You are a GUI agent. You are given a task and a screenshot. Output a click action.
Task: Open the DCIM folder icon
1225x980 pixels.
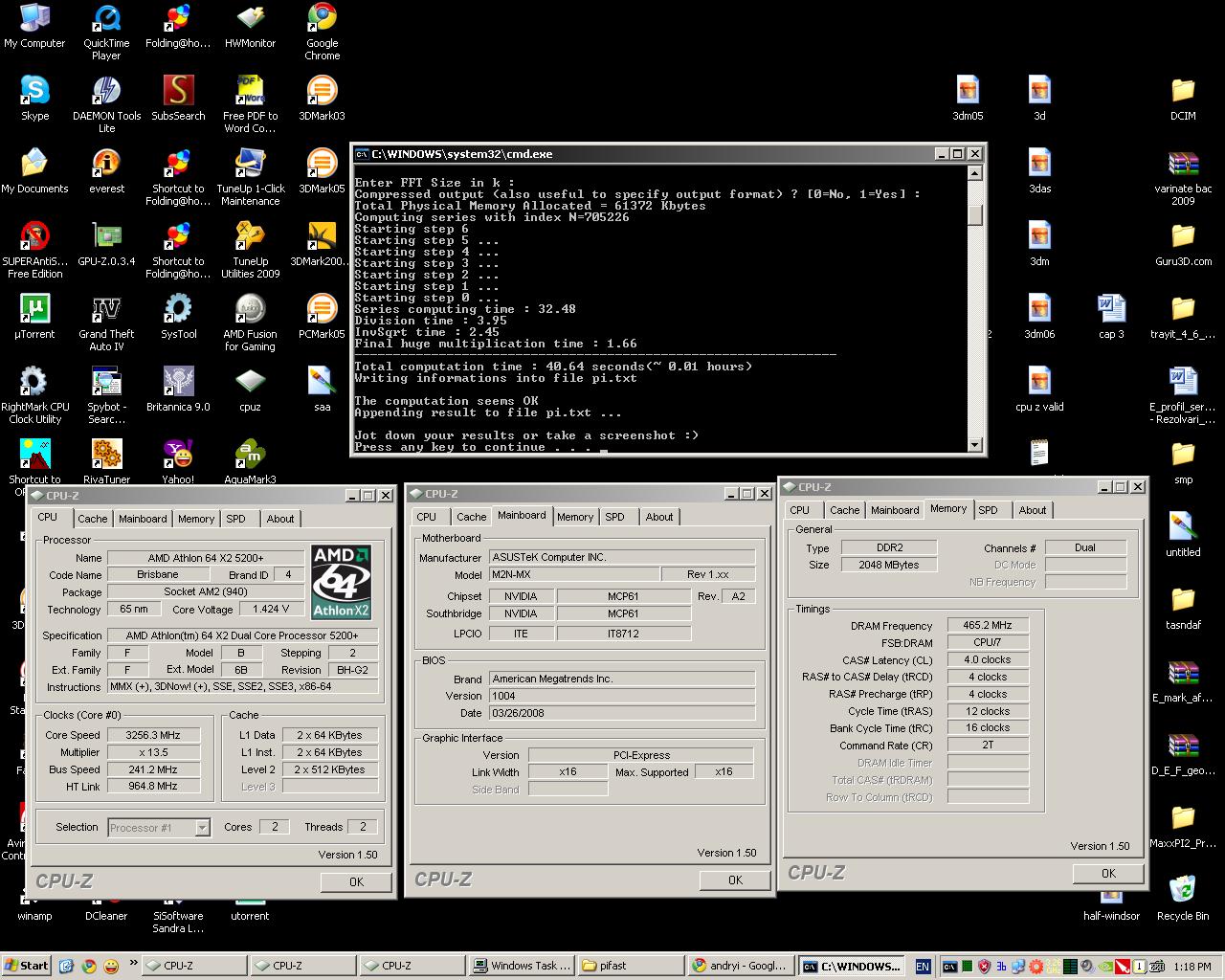1183,99
